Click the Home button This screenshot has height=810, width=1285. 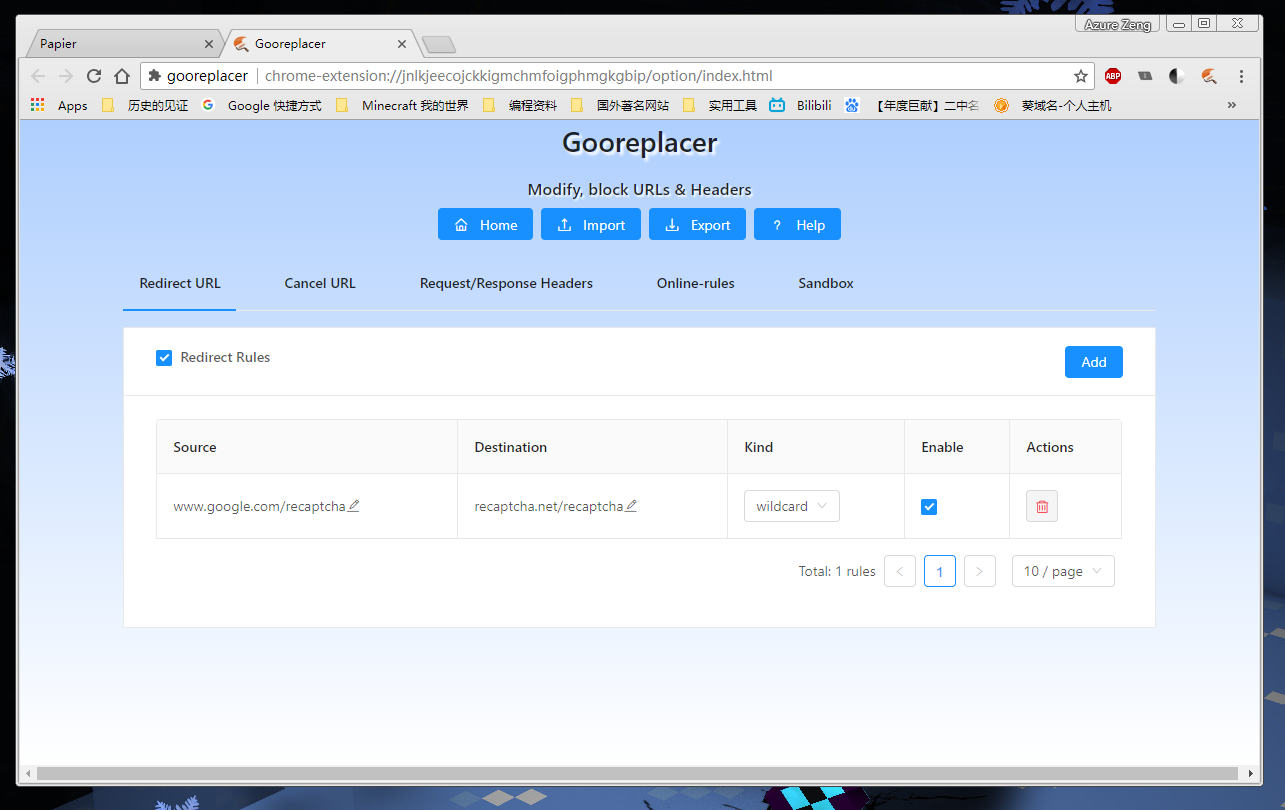(x=485, y=225)
